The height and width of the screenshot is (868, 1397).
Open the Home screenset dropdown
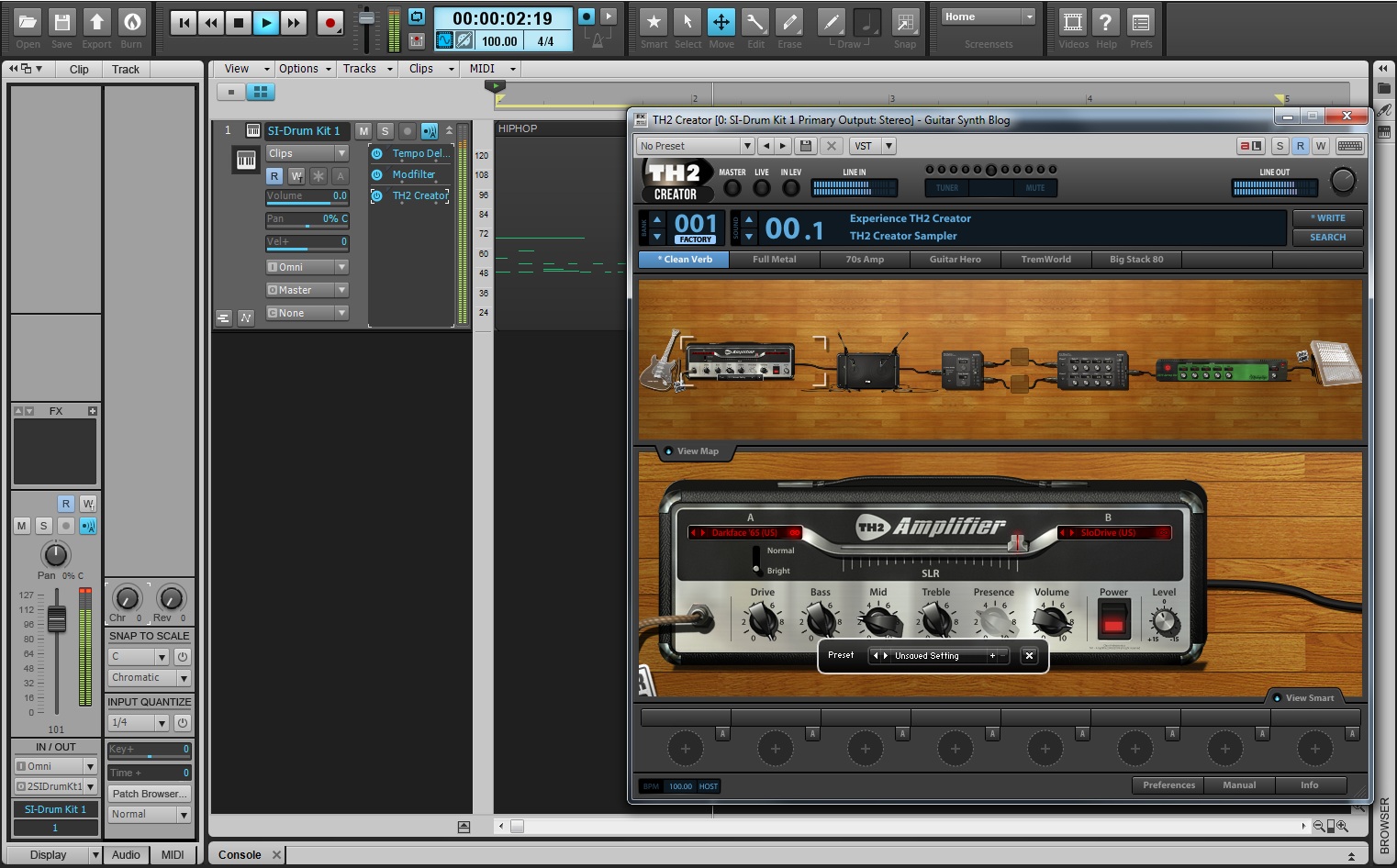tap(989, 17)
